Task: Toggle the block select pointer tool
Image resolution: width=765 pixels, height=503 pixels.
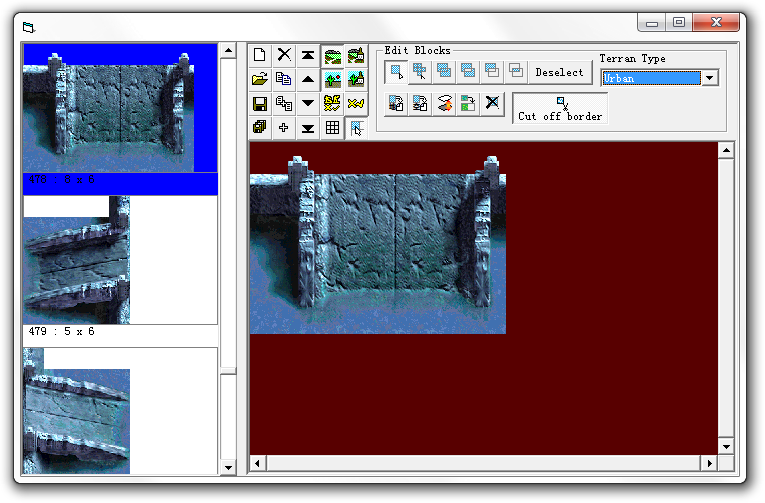Action: (x=356, y=127)
